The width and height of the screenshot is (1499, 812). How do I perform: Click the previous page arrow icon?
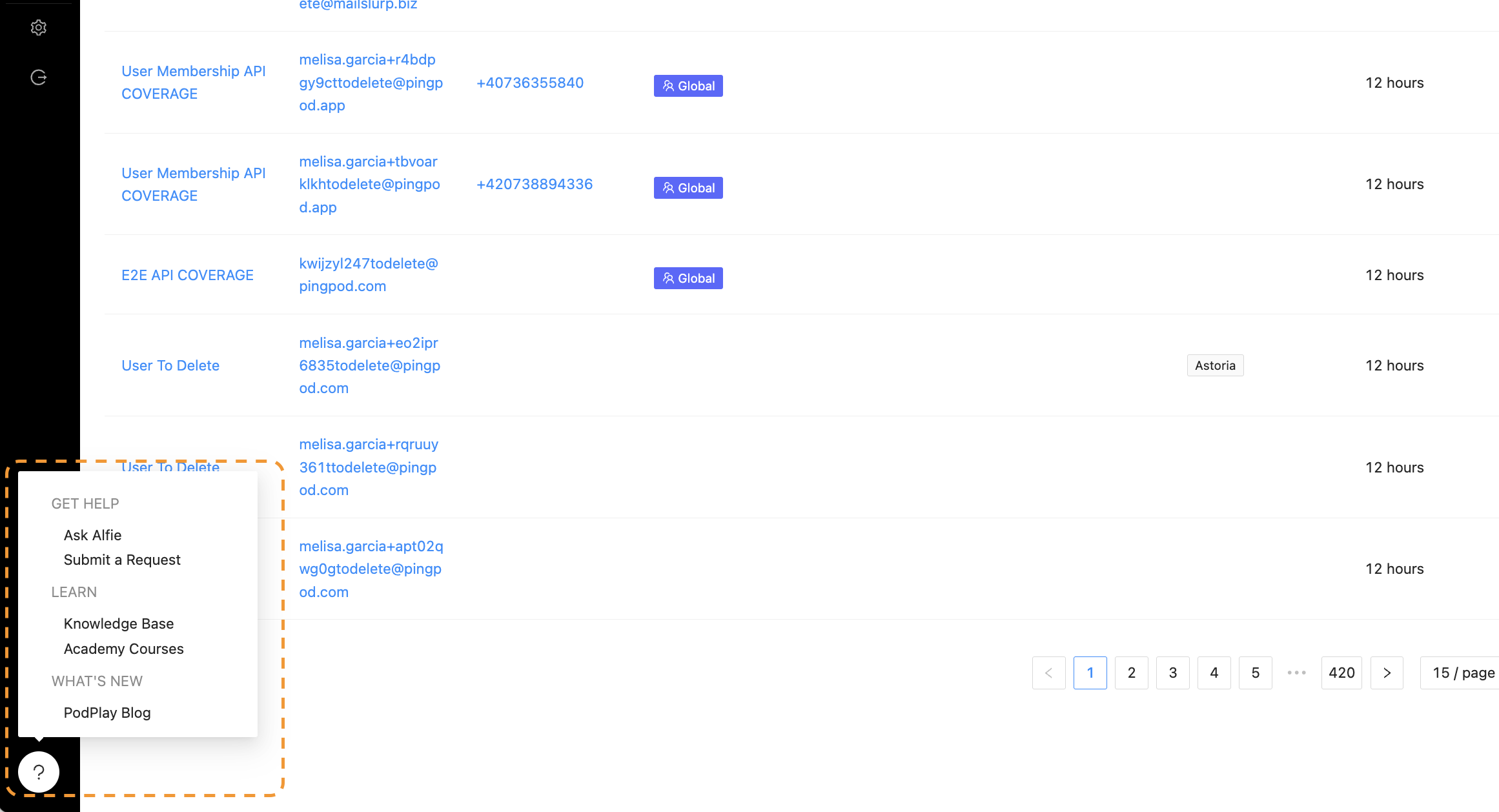tap(1048, 673)
